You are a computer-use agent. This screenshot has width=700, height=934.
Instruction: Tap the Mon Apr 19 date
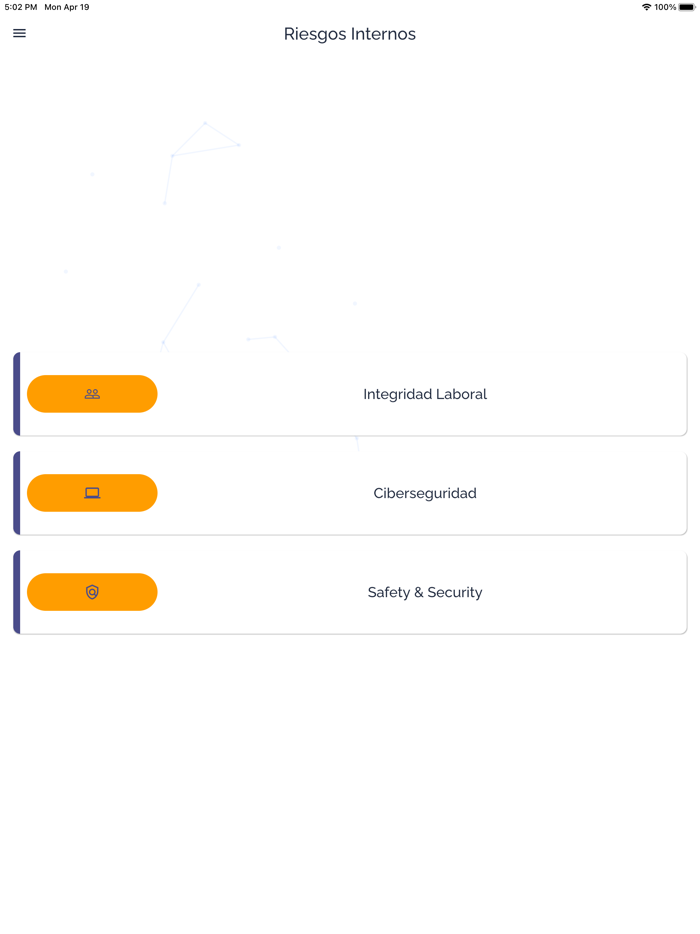point(67,7)
